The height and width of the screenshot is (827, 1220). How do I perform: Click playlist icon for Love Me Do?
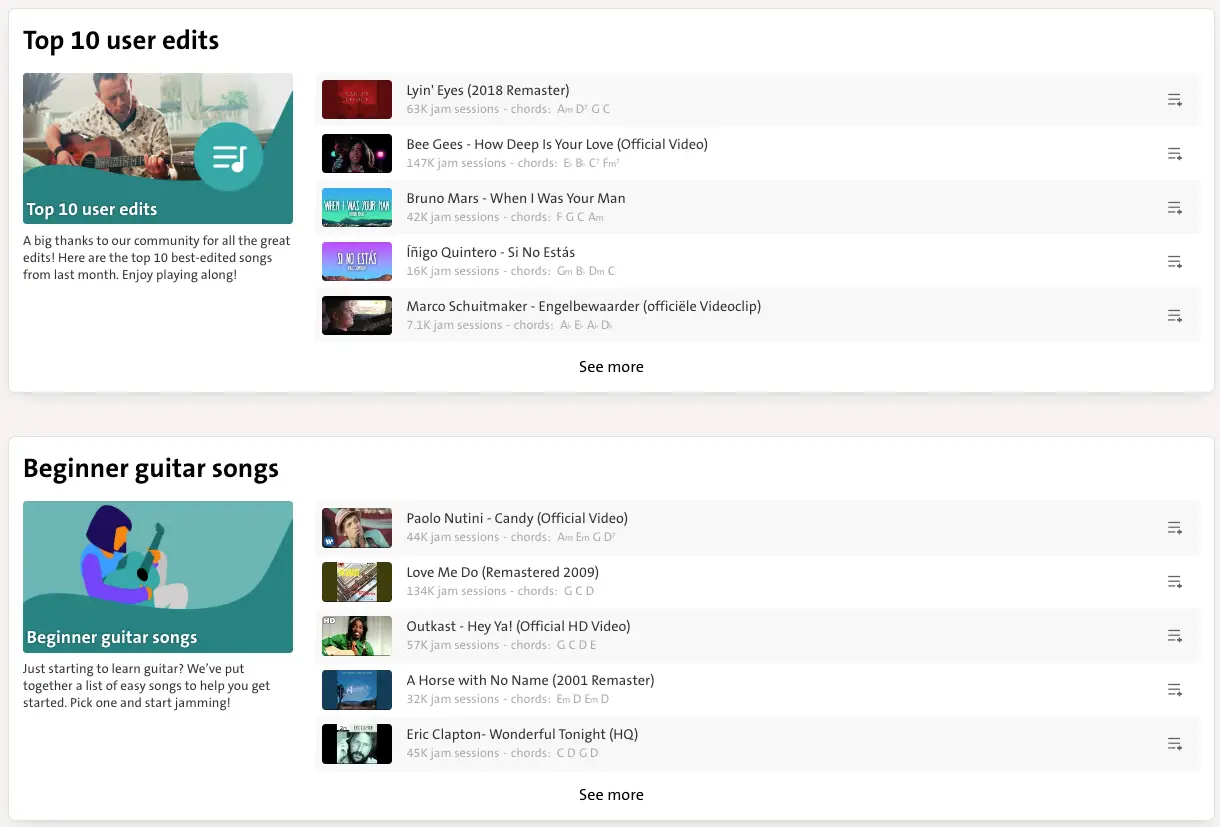point(1174,582)
